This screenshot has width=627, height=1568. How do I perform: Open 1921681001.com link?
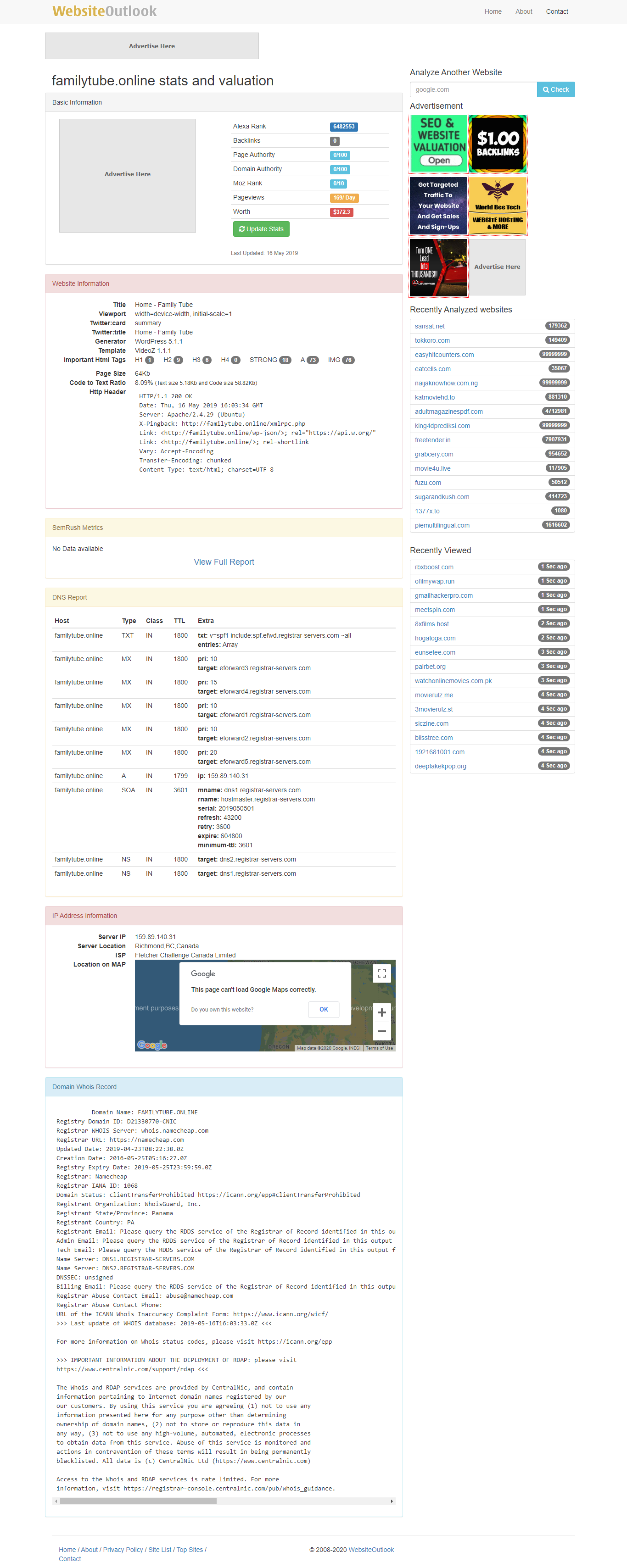pyautogui.click(x=439, y=752)
